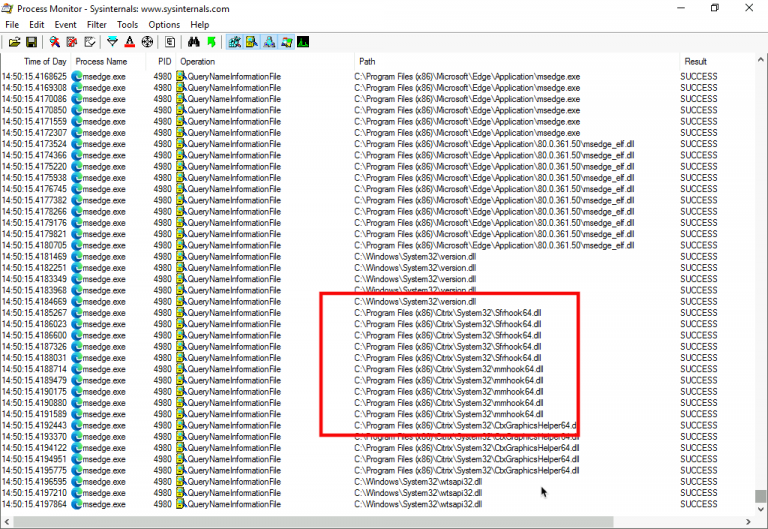Open the Process Tree icon

pos(170,42)
